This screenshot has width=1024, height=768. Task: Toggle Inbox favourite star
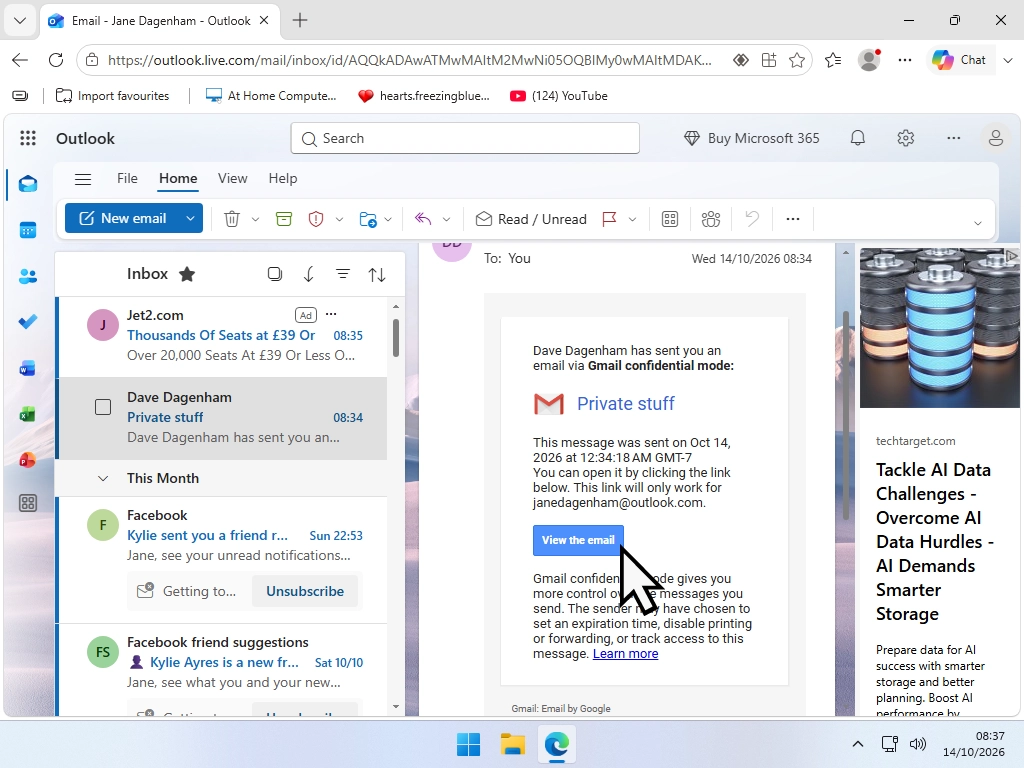tap(187, 274)
